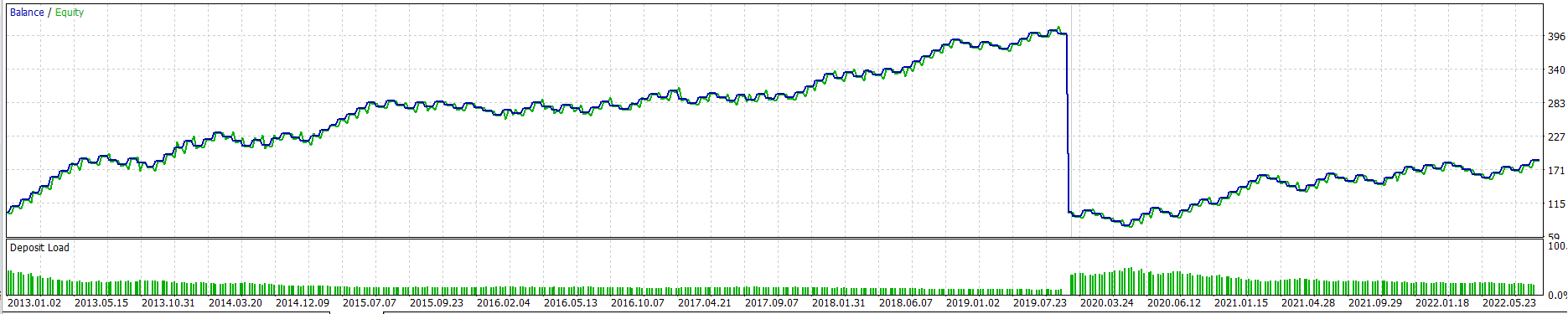Click the 396 axis value
Screen dimensions: 1568x314
(x=1557, y=37)
